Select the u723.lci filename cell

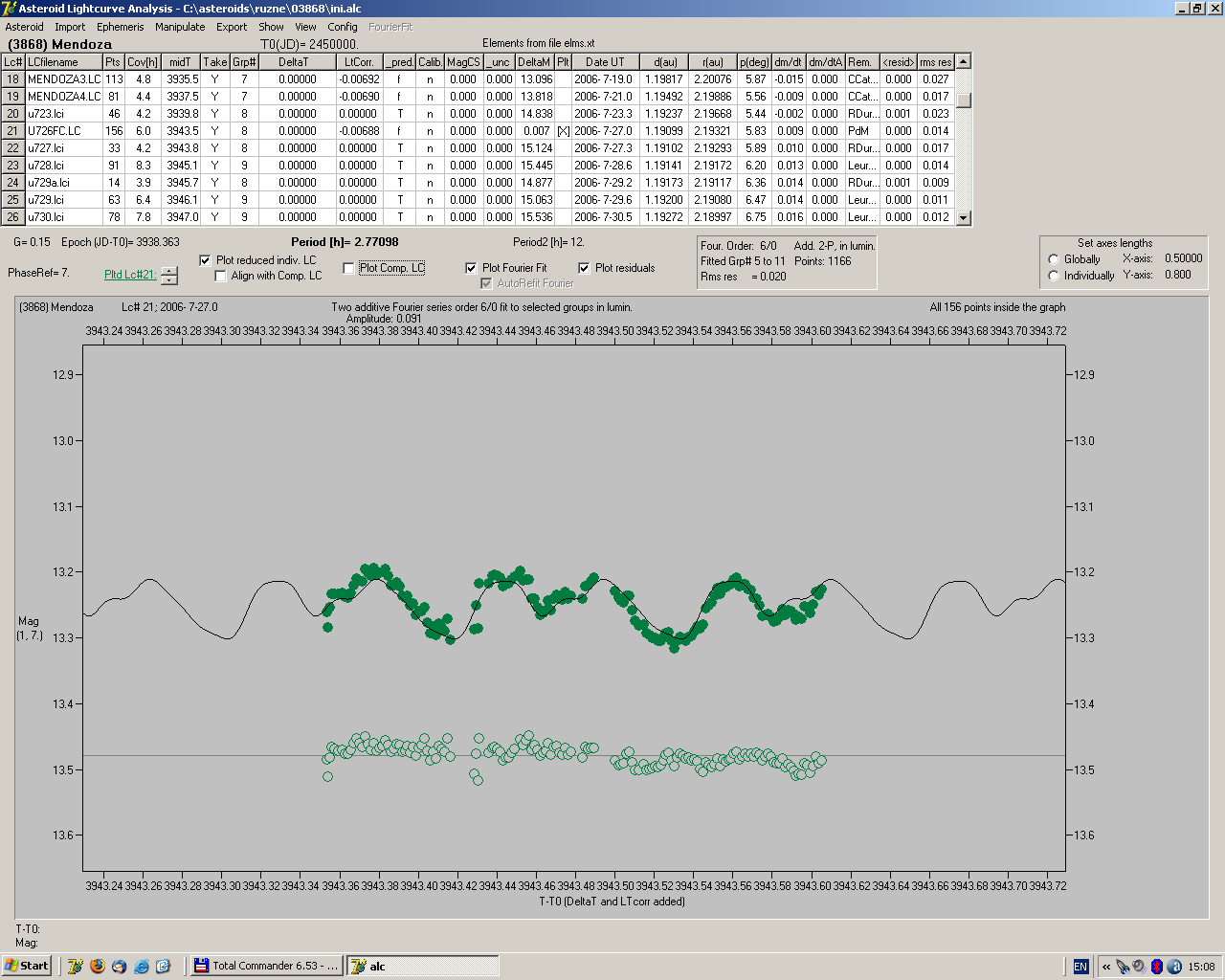click(64, 114)
